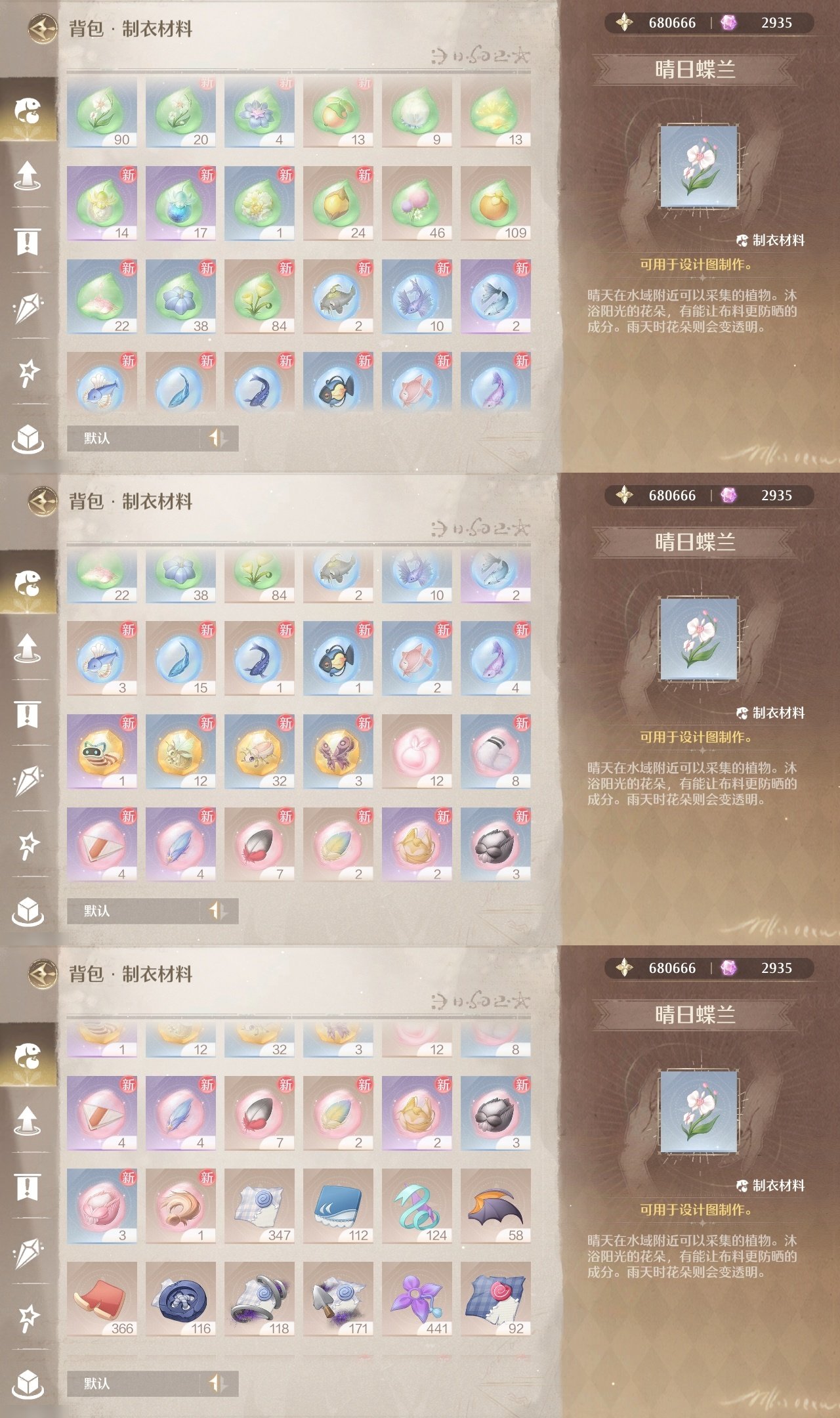
Task: Select the fish category tab in the topmost sidebar
Action: click(28, 110)
